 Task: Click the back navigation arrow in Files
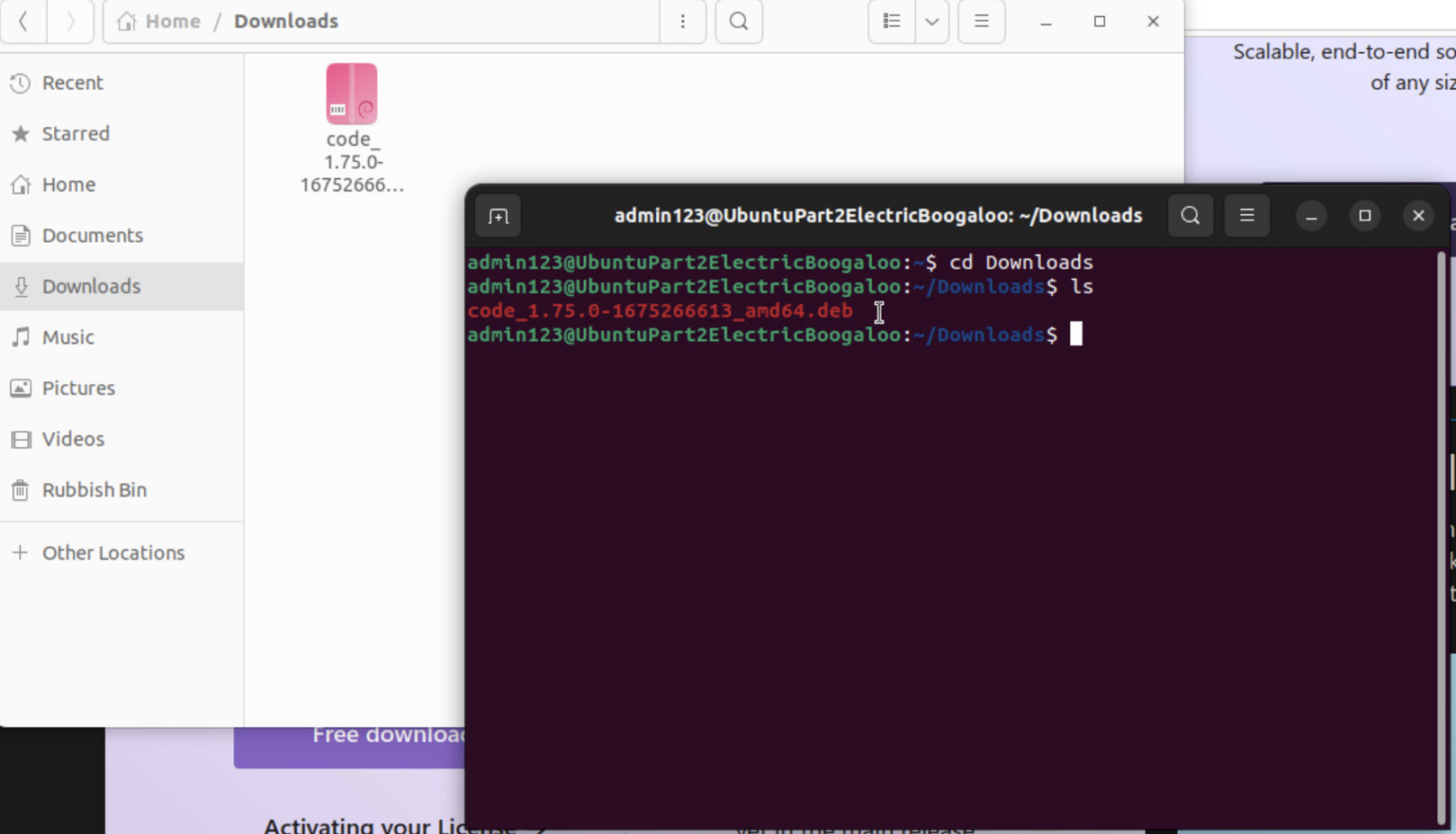[x=23, y=21]
